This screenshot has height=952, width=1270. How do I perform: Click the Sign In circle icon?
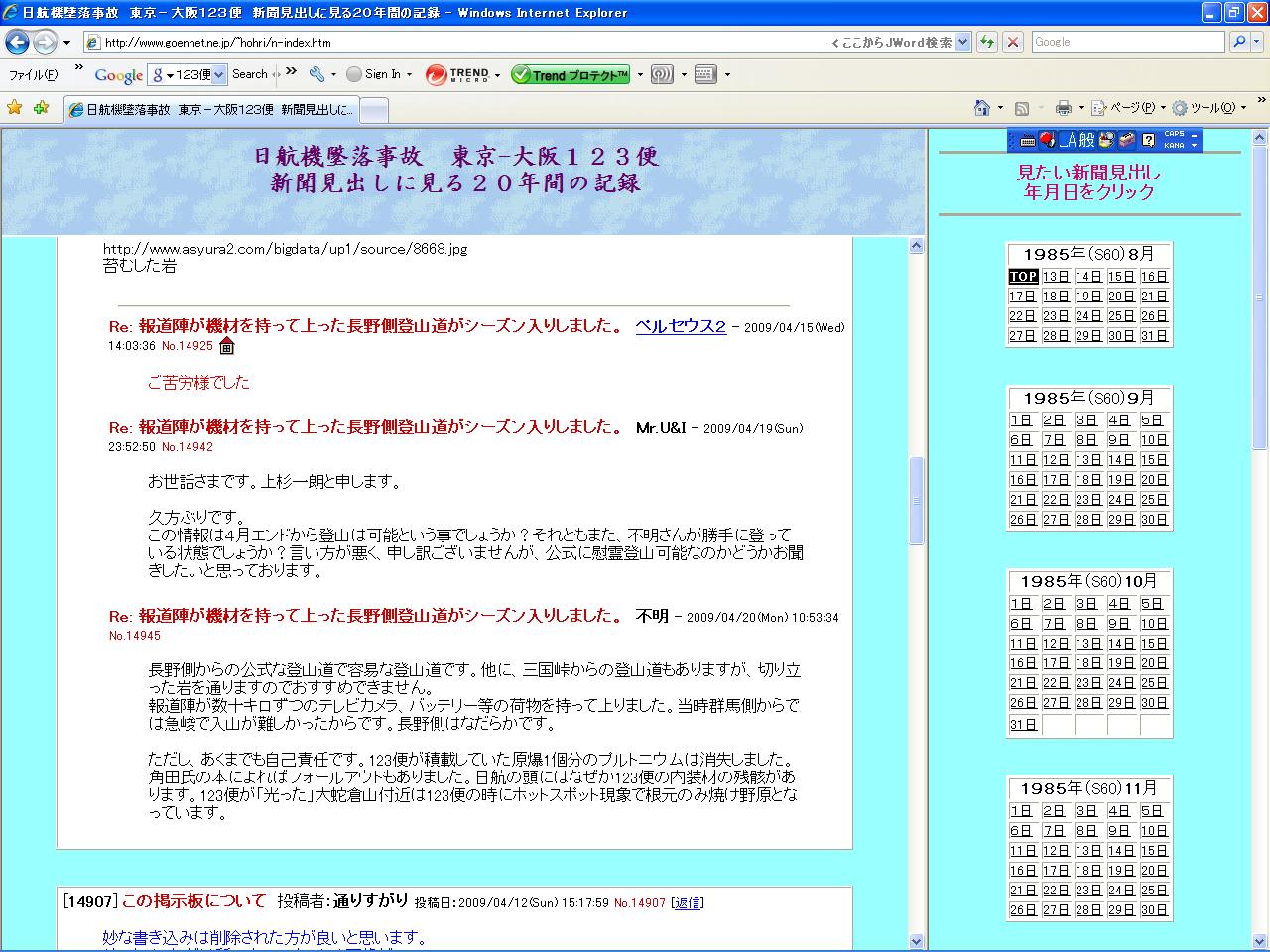pos(354,74)
